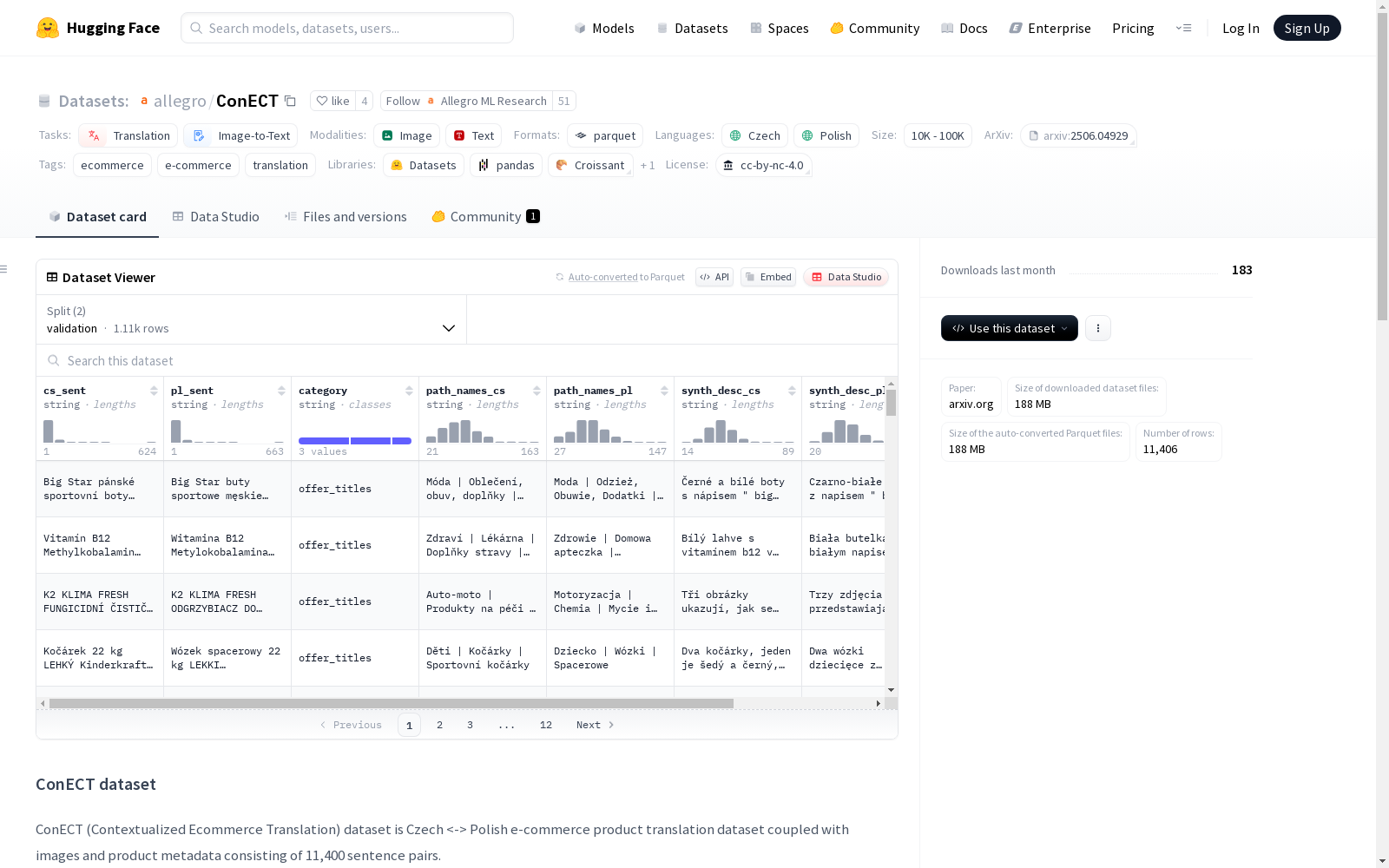Open the cc-by-nc-4.0 license tag
1389x868 pixels.
pyautogui.click(x=764, y=165)
